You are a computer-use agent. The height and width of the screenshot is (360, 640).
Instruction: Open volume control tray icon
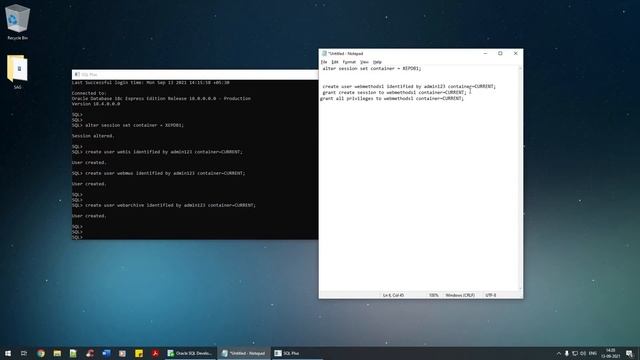(583, 353)
